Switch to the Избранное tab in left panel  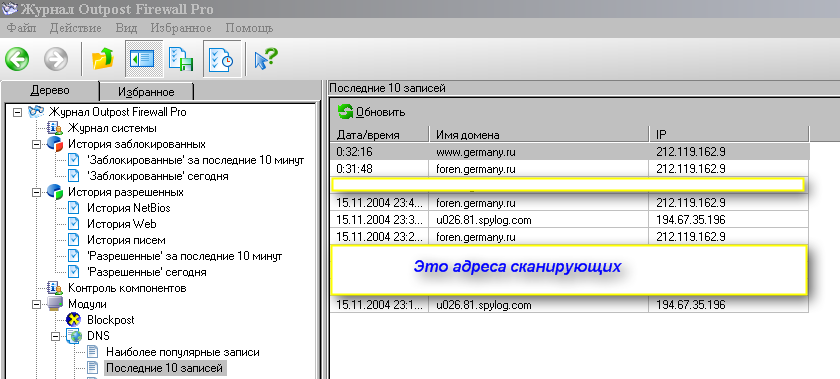coord(146,92)
